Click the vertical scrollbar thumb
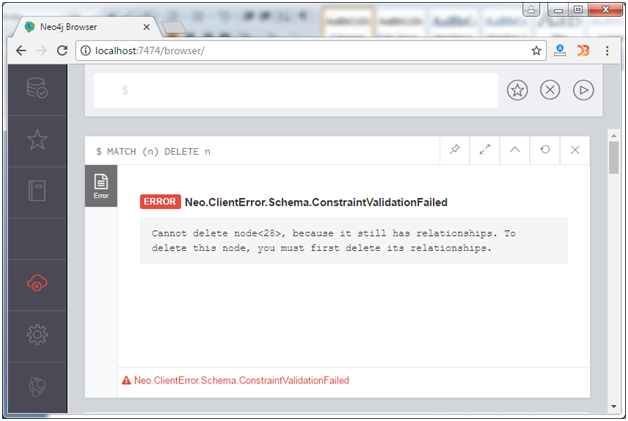This screenshot has height=421, width=628. pos(614,157)
